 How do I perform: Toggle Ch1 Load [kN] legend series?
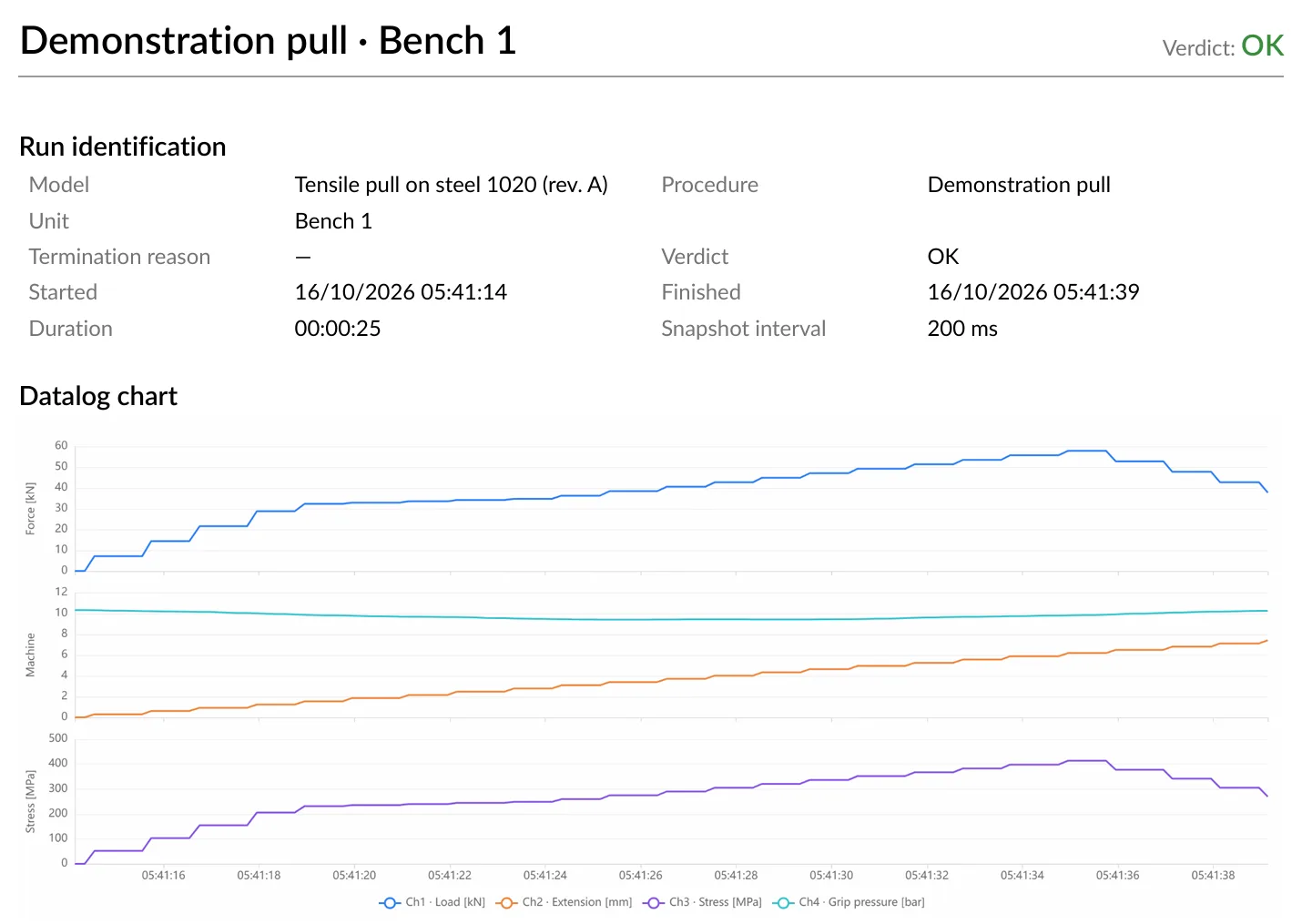tap(432, 902)
